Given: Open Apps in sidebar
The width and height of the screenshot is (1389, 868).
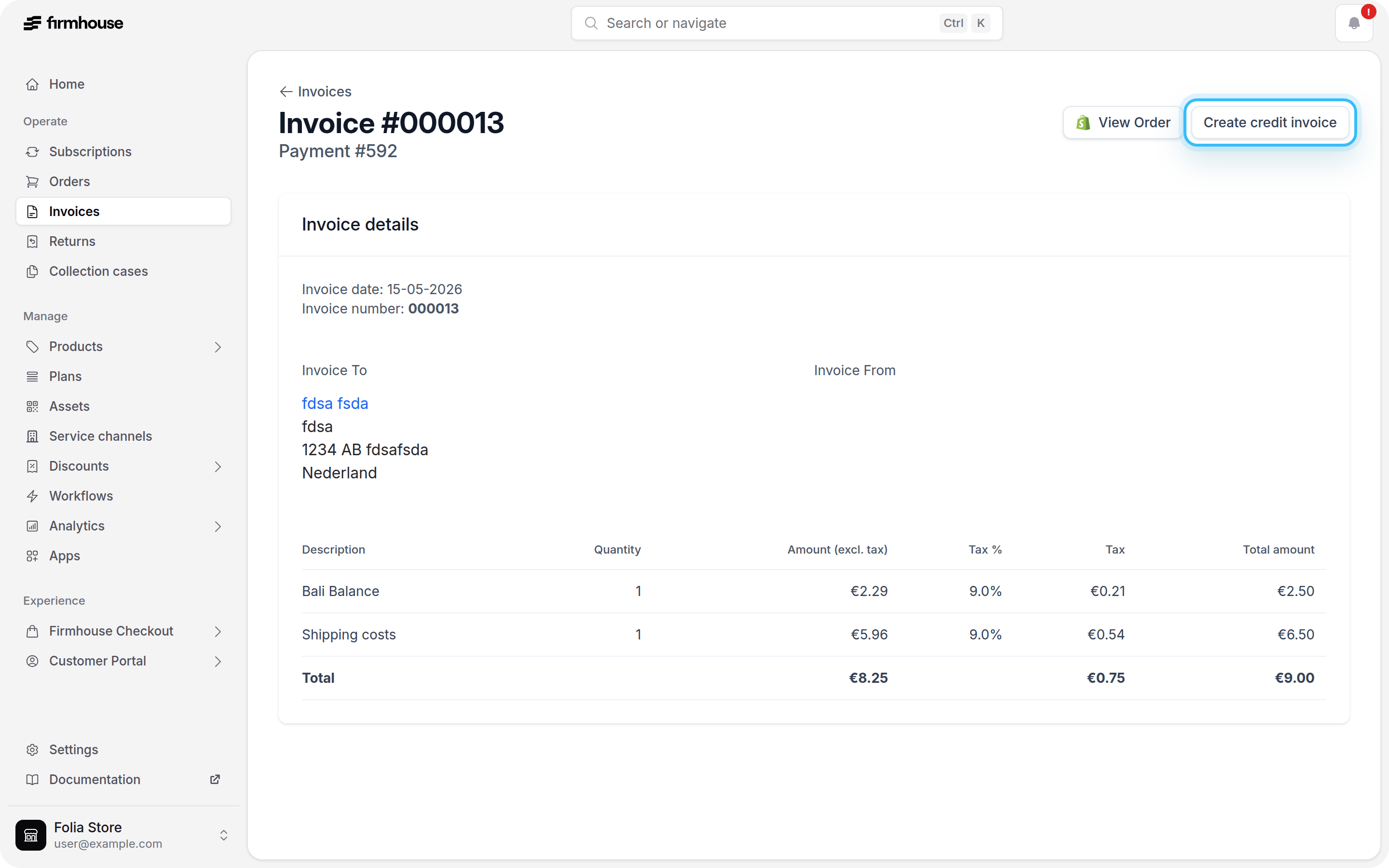Looking at the screenshot, I should (123, 556).
